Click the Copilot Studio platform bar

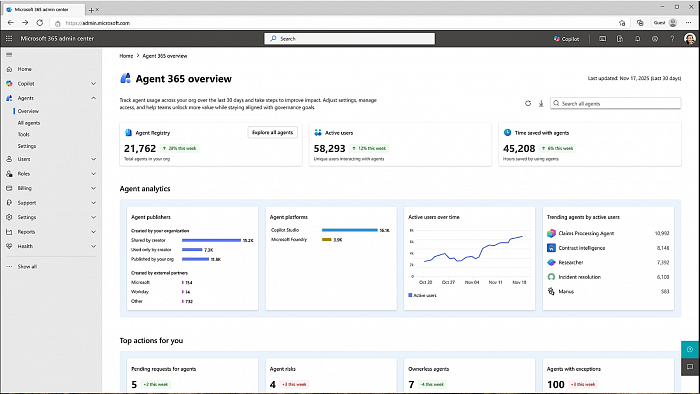tap(350, 230)
